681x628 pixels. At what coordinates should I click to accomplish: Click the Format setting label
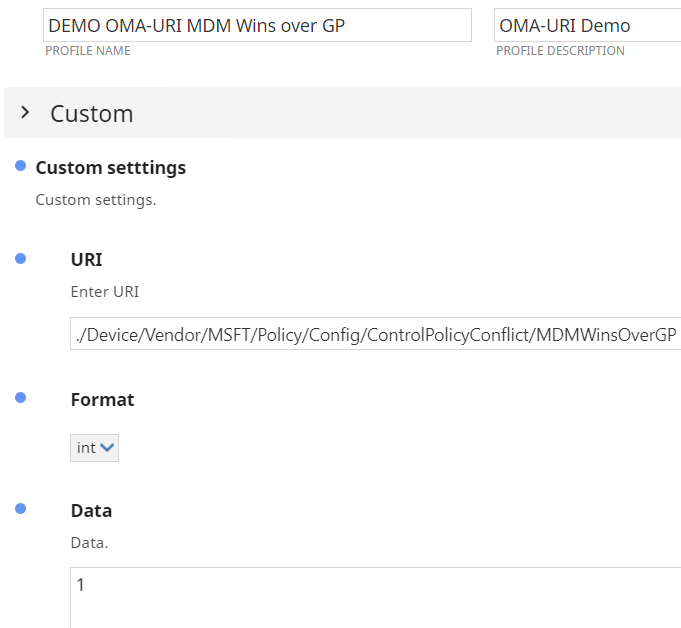[x=102, y=400]
